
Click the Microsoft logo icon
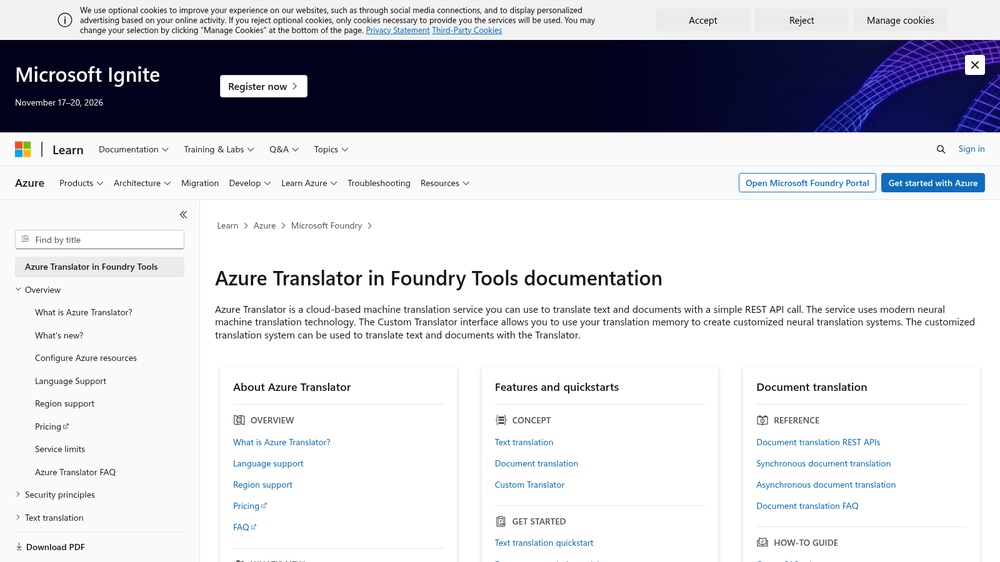click(x=23, y=149)
